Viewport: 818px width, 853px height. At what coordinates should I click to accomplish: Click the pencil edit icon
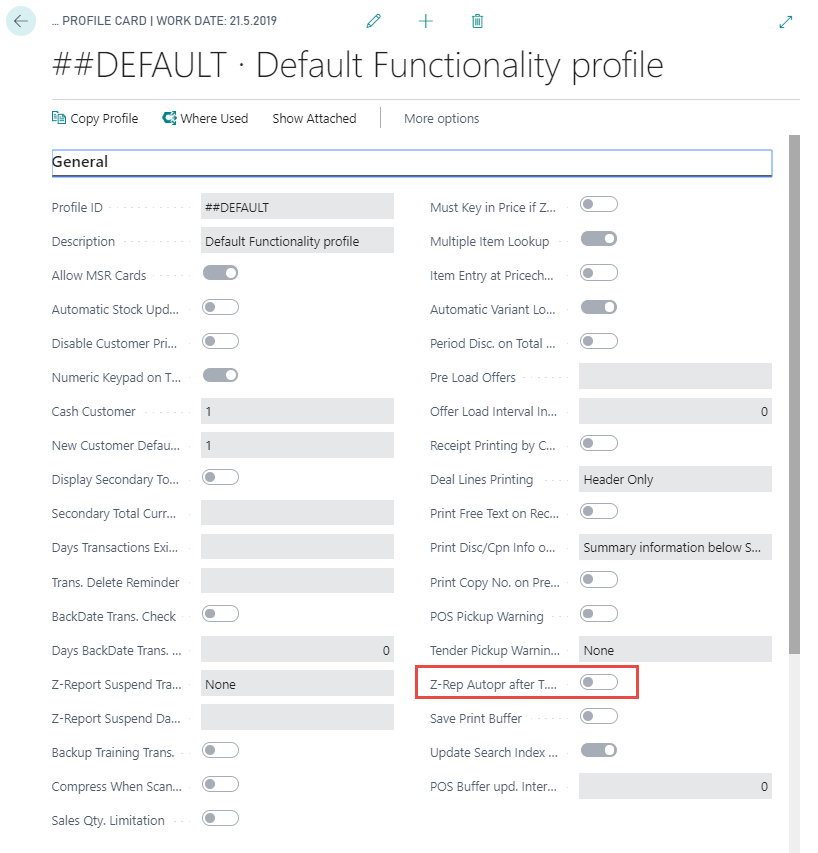click(x=374, y=21)
